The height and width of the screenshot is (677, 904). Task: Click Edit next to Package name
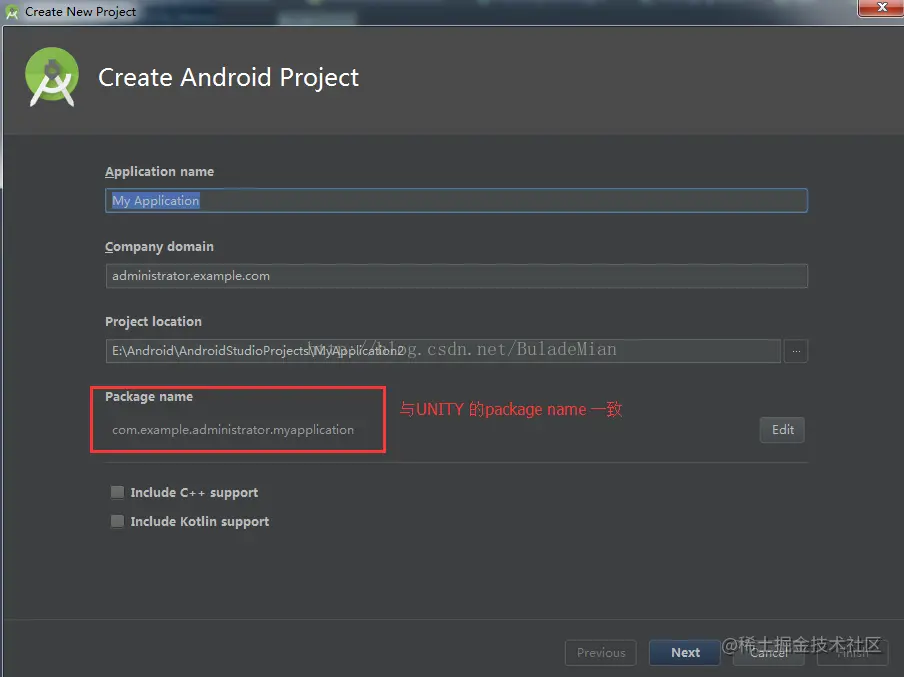tap(782, 430)
